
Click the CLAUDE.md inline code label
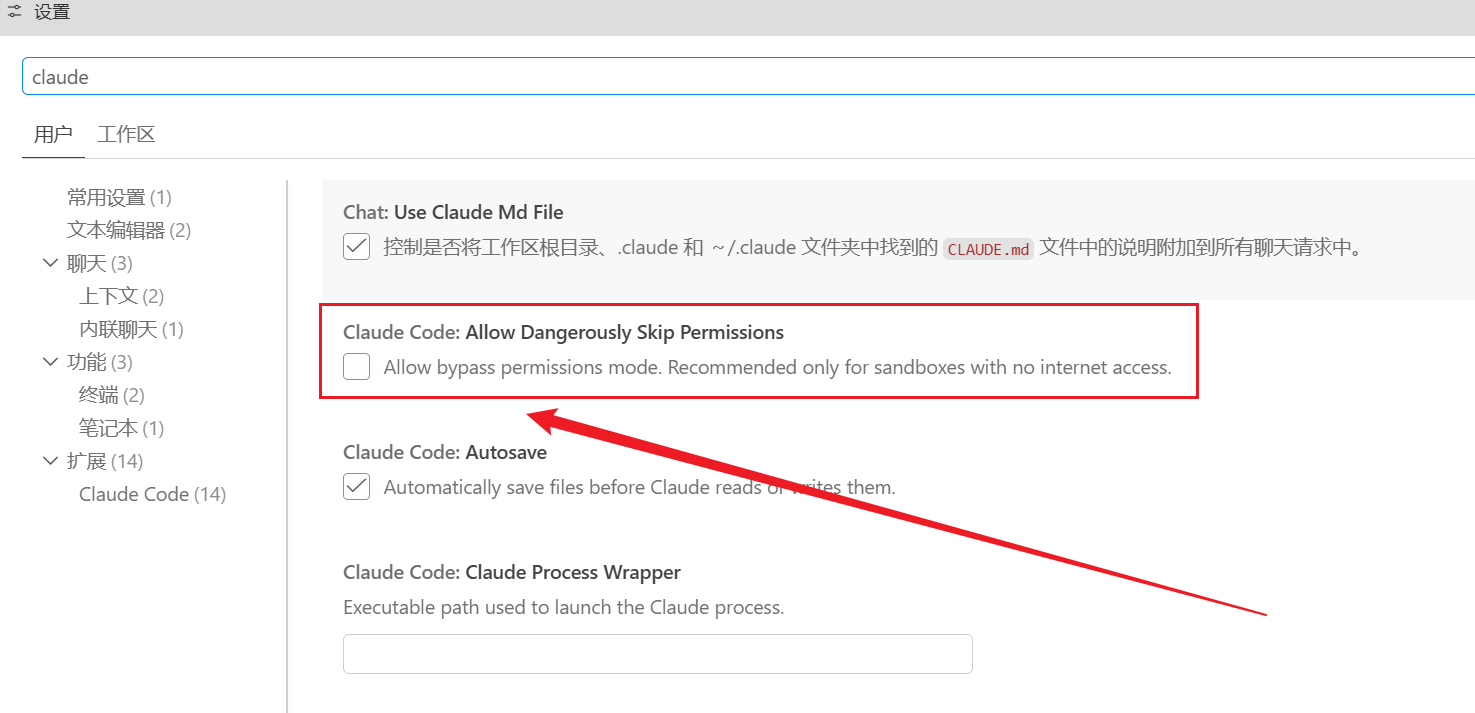(988, 249)
